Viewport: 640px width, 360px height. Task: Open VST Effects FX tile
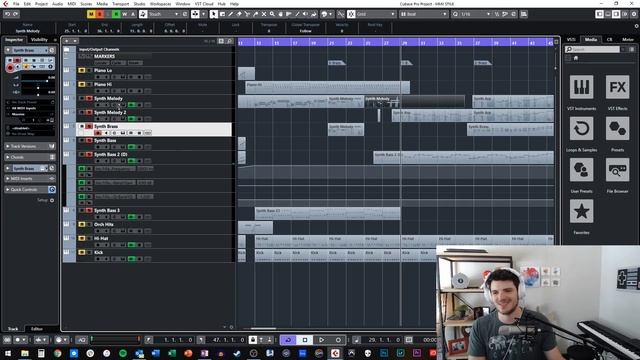coord(617,87)
